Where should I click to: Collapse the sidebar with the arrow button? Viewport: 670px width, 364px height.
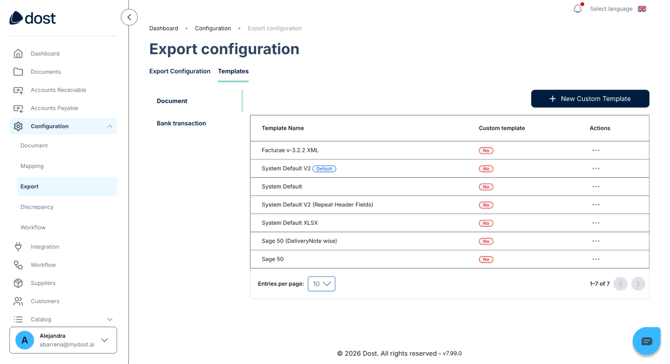coord(129,18)
